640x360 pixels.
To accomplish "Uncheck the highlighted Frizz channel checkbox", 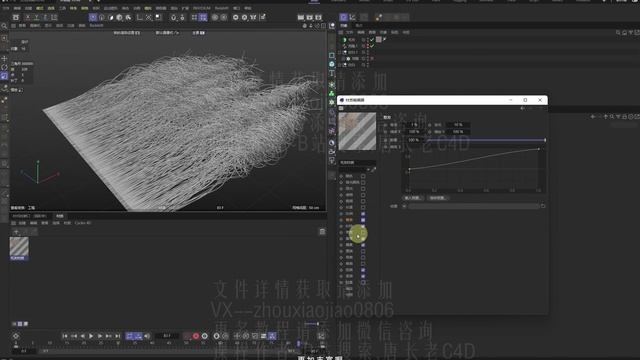I will [363, 220].
